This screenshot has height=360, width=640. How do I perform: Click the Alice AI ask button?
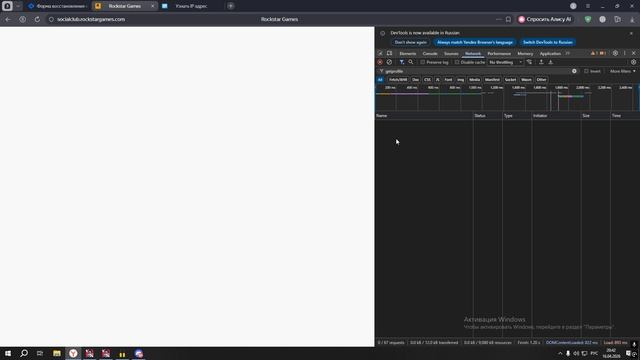pyautogui.click(x=545, y=19)
